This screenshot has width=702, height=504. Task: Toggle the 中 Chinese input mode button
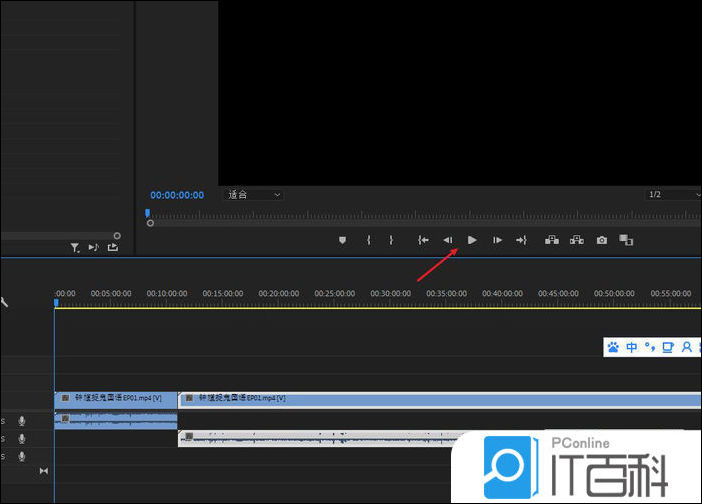[632, 347]
